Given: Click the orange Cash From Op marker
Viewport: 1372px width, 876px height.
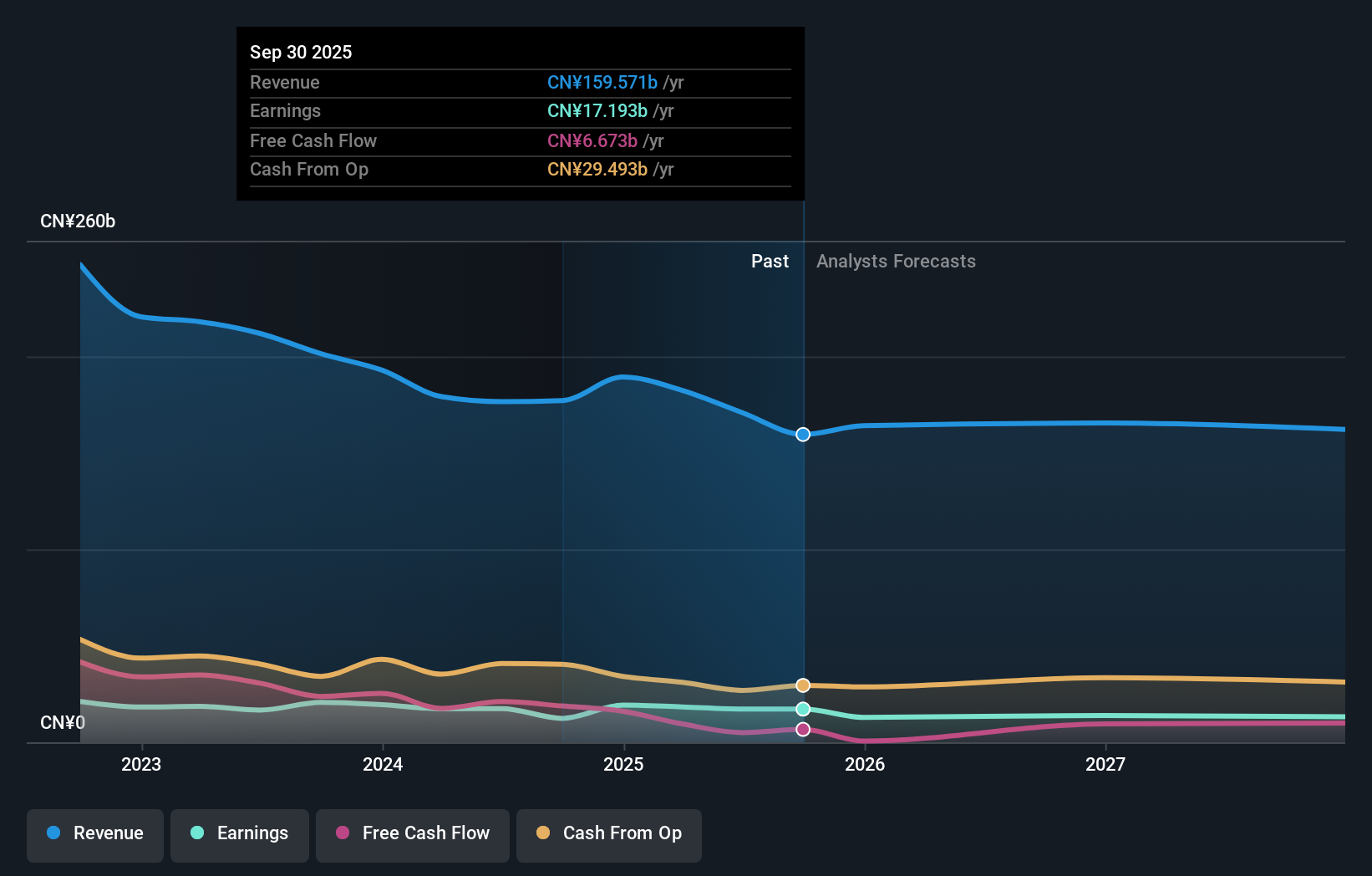Looking at the screenshot, I should pos(803,685).
